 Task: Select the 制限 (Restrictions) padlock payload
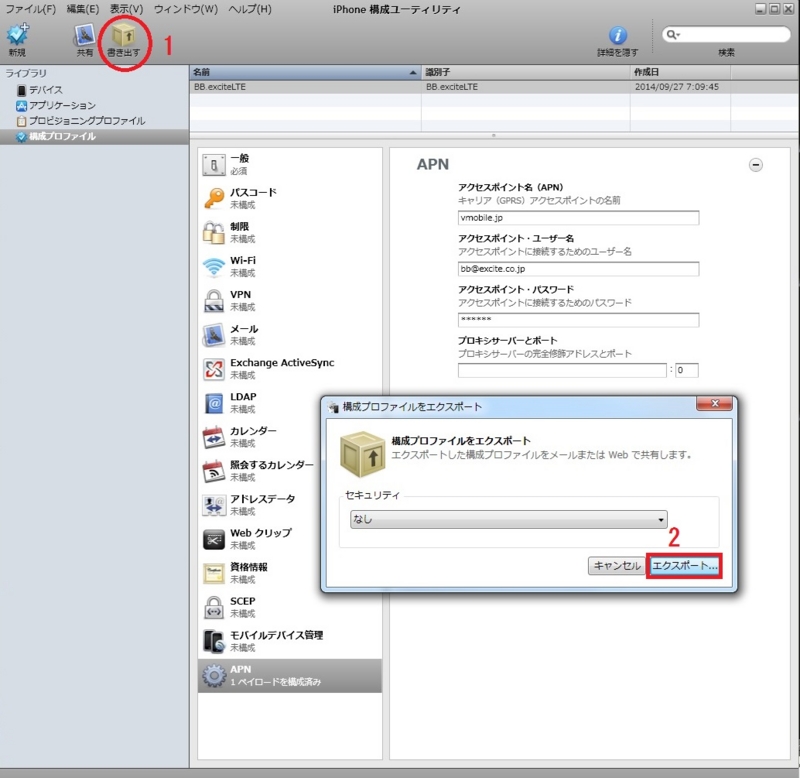click(x=289, y=233)
